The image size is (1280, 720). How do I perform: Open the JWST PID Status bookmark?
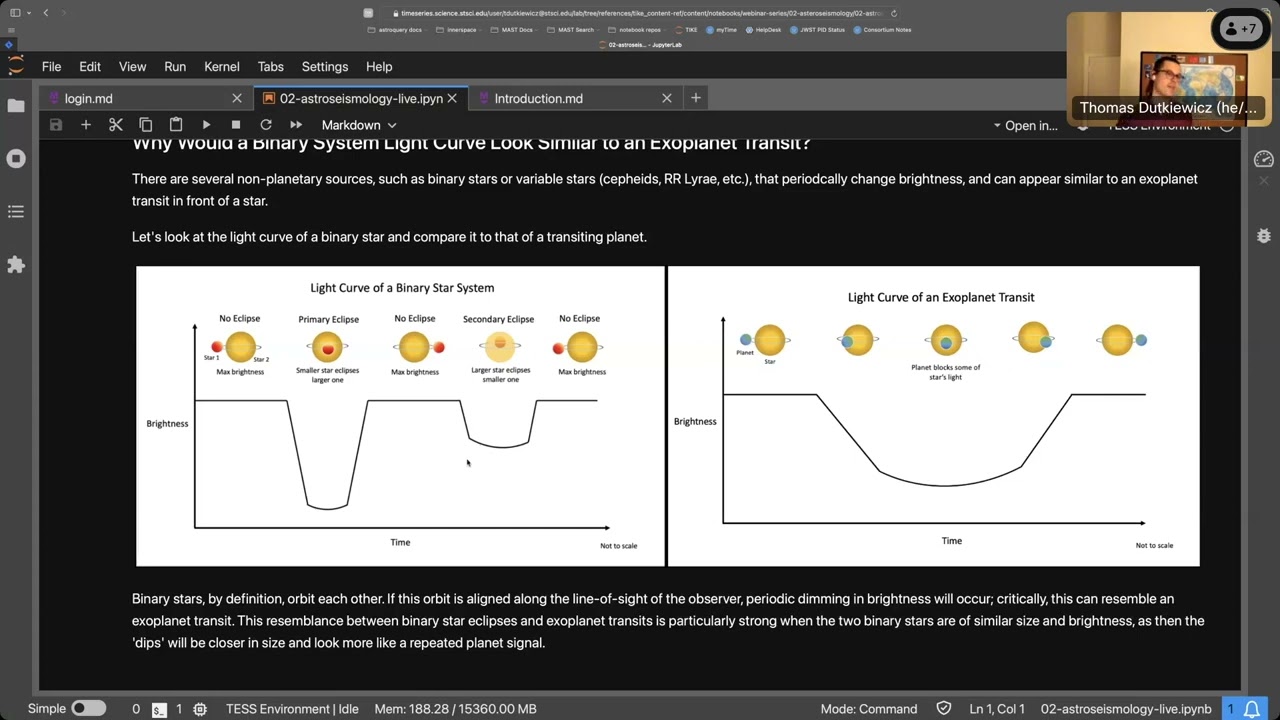tap(818, 30)
